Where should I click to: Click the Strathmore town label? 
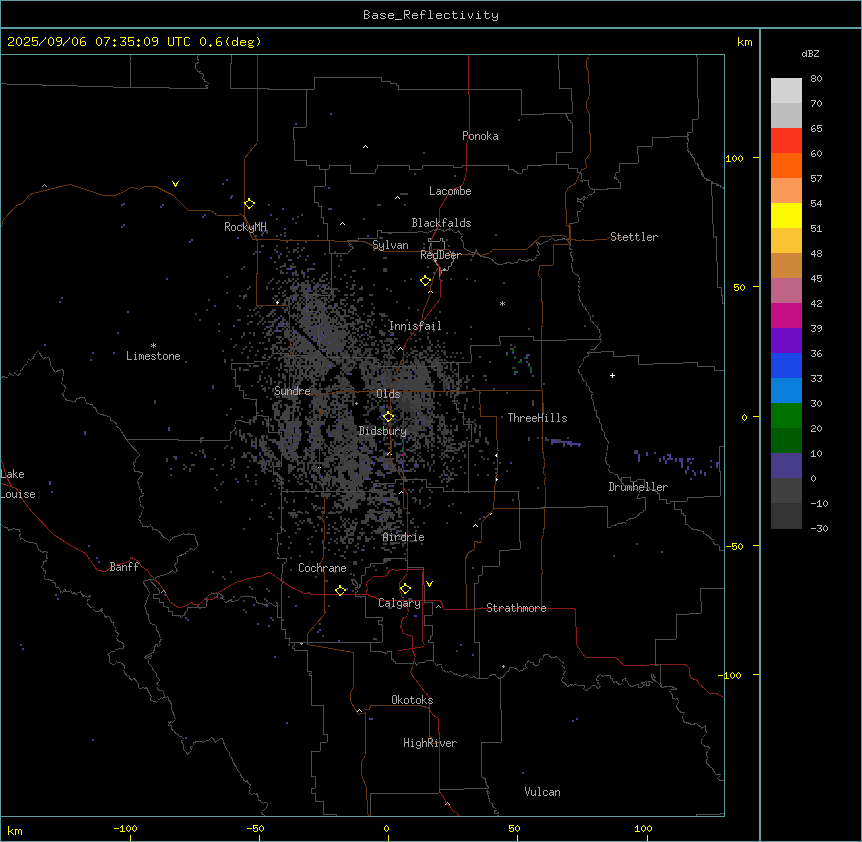pos(516,608)
